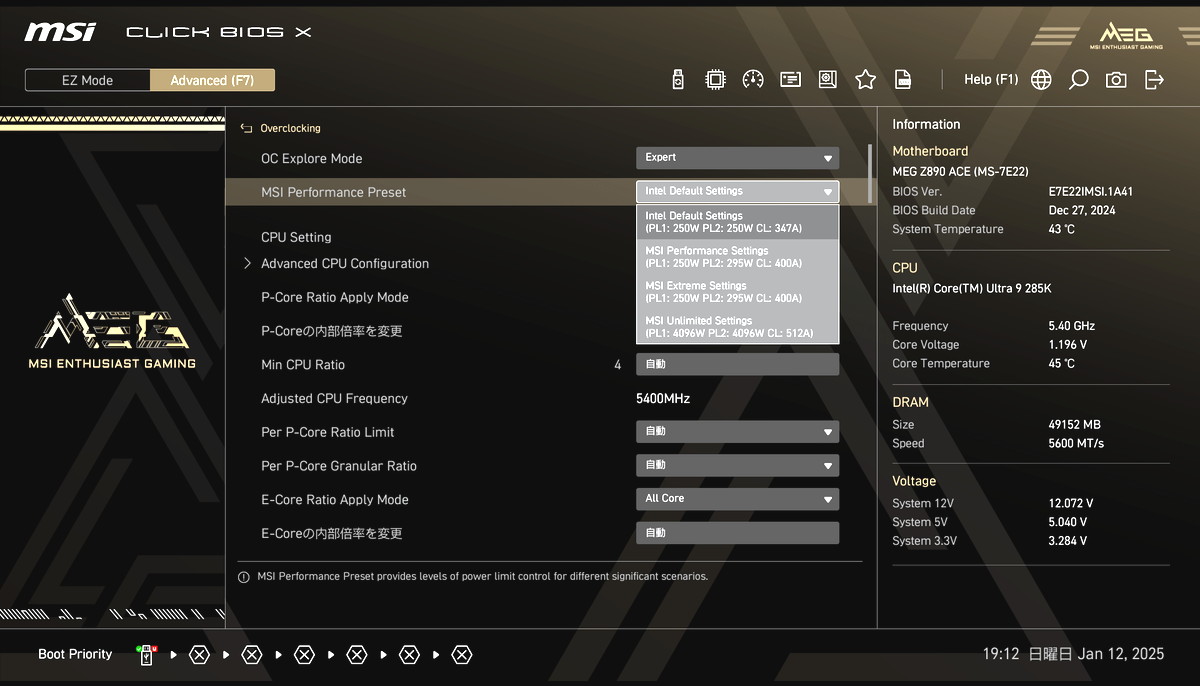Screen dimensions: 1200x686
Task: Go back using the Overclocking arrow icon
Action: (x=246, y=128)
